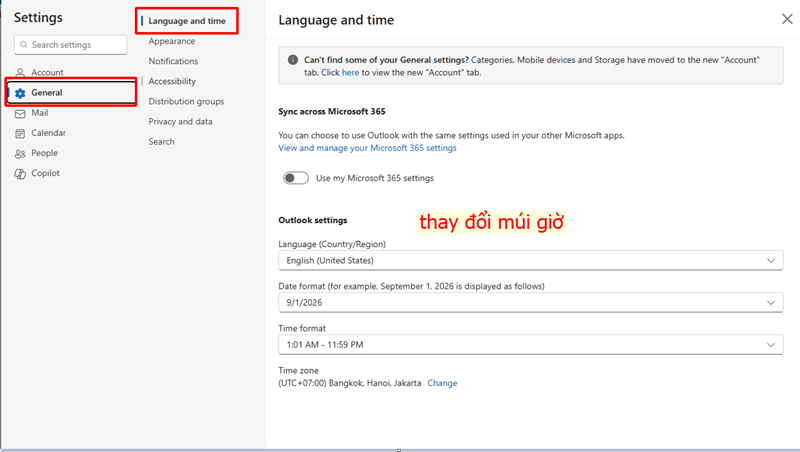Click the Change time zone link
The height and width of the screenshot is (452, 800).
(x=442, y=383)
